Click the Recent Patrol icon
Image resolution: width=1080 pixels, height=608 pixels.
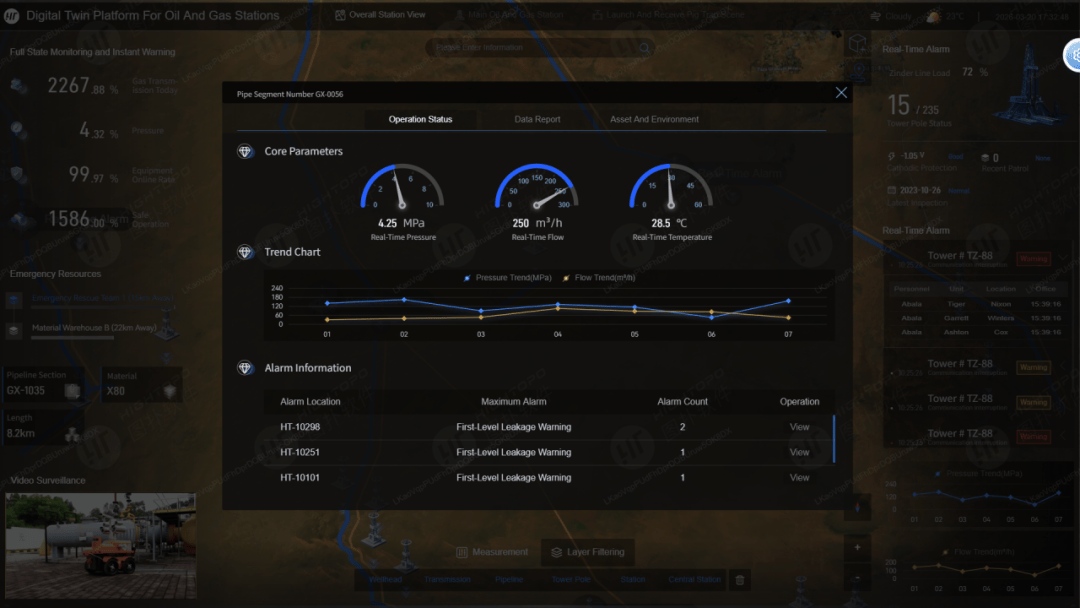tap(985, 158)
